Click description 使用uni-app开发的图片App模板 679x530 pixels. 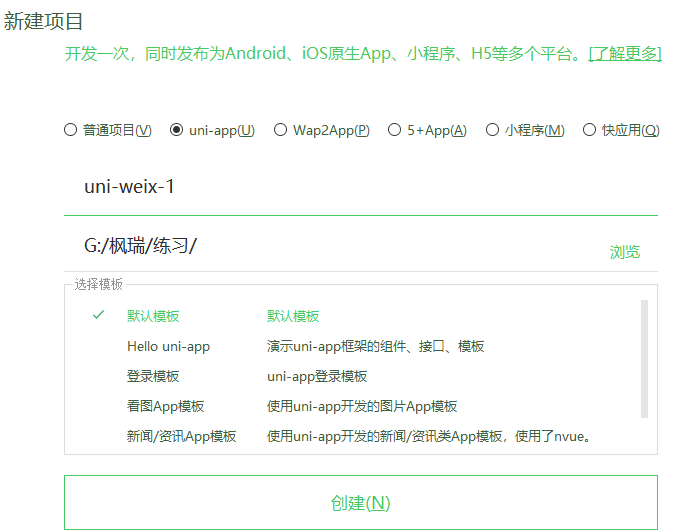pyautogui.click(x=362, y=406)
